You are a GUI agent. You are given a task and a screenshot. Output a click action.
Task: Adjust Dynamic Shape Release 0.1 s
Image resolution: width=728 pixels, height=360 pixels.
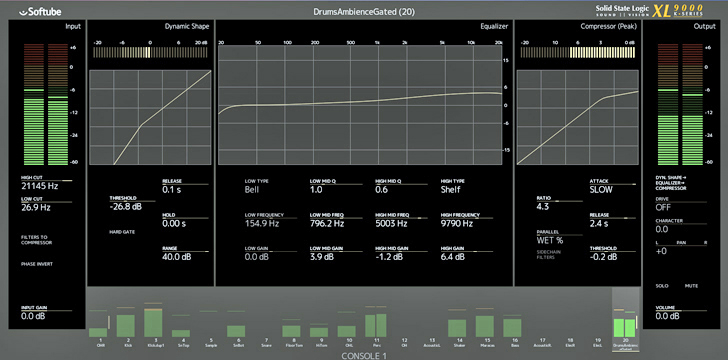(x=185, y=186)
